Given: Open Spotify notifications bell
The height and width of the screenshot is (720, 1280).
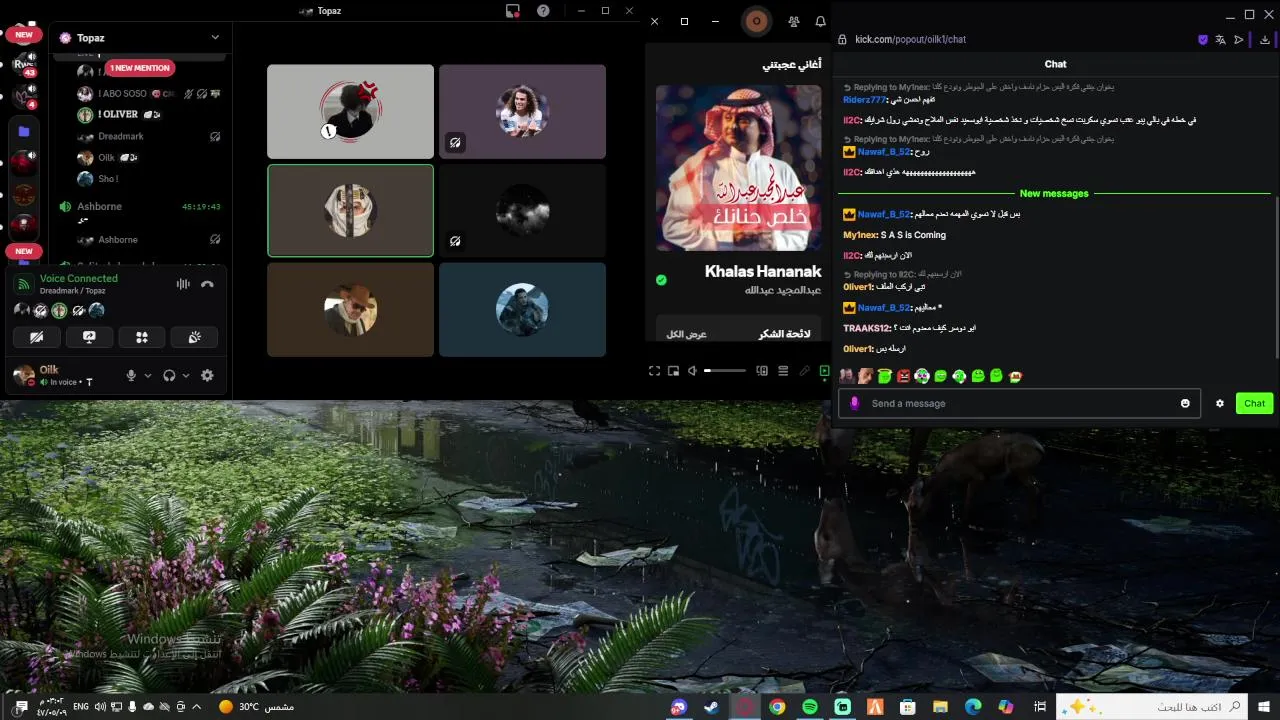Looking at the screenshot, I should click(x=821, y=21).
